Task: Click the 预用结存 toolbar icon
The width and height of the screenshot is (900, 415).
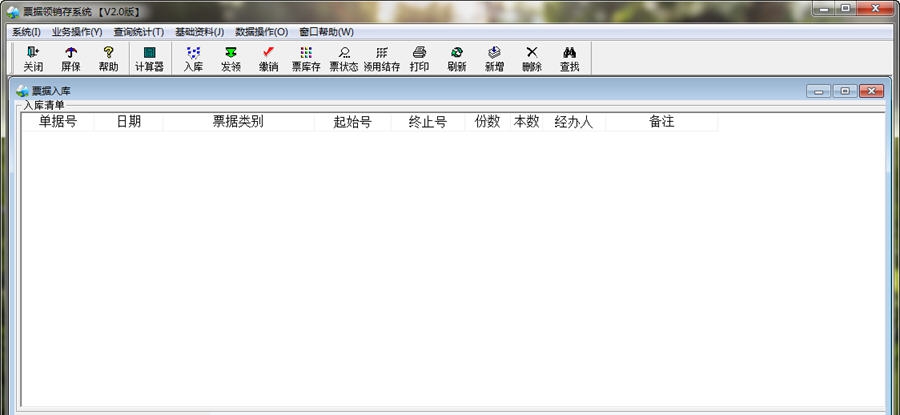Action: pos(382,59)
